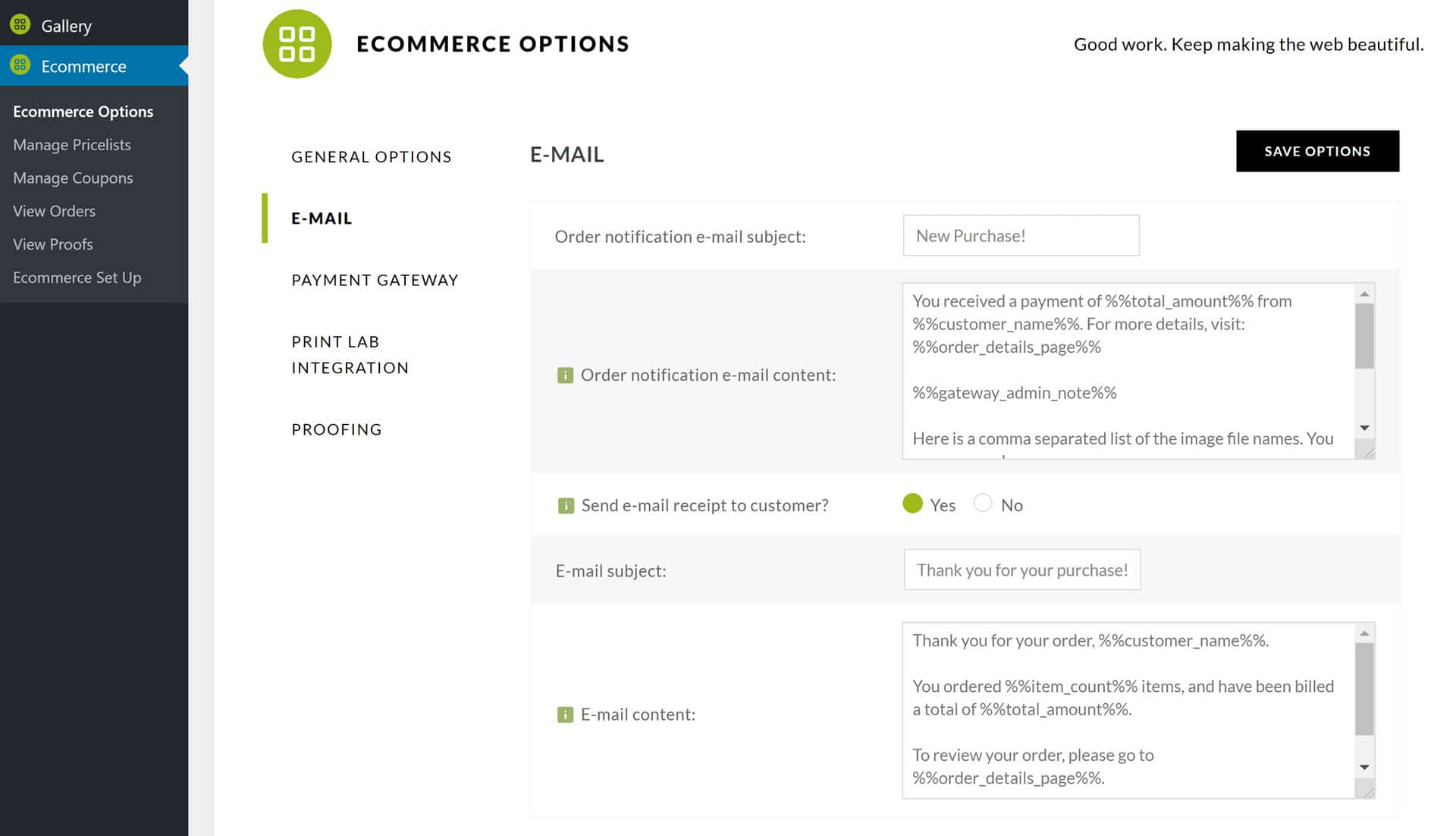Click down arrow of E-mail content scrollbar

point(1365,768)
